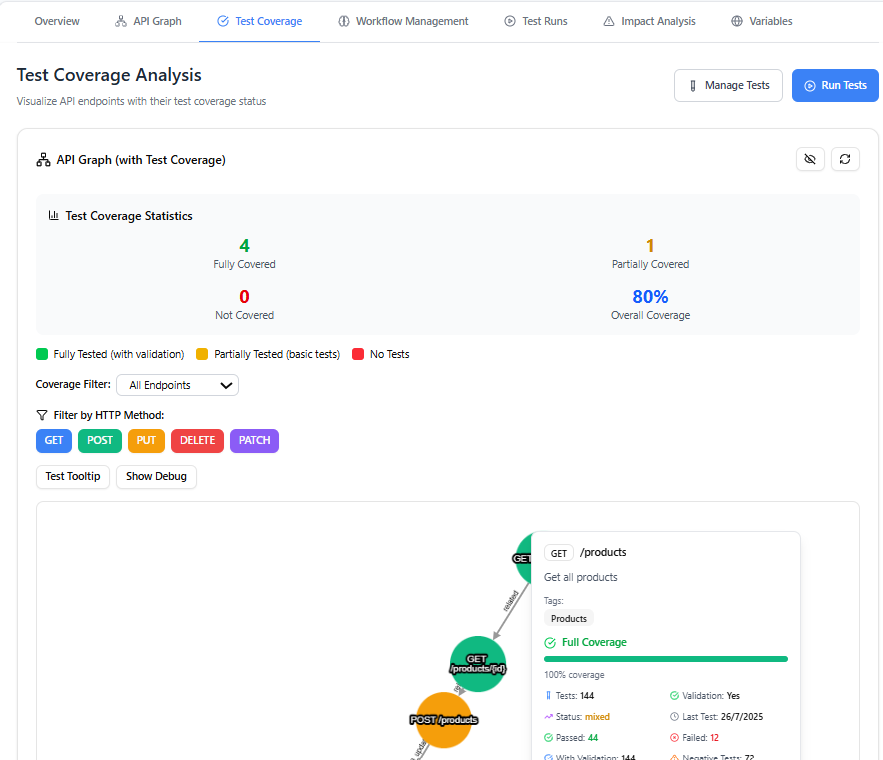Toggle the GET method filter badge
The width and height of the screenshot is (883, 760).
(x=53, y=440)
